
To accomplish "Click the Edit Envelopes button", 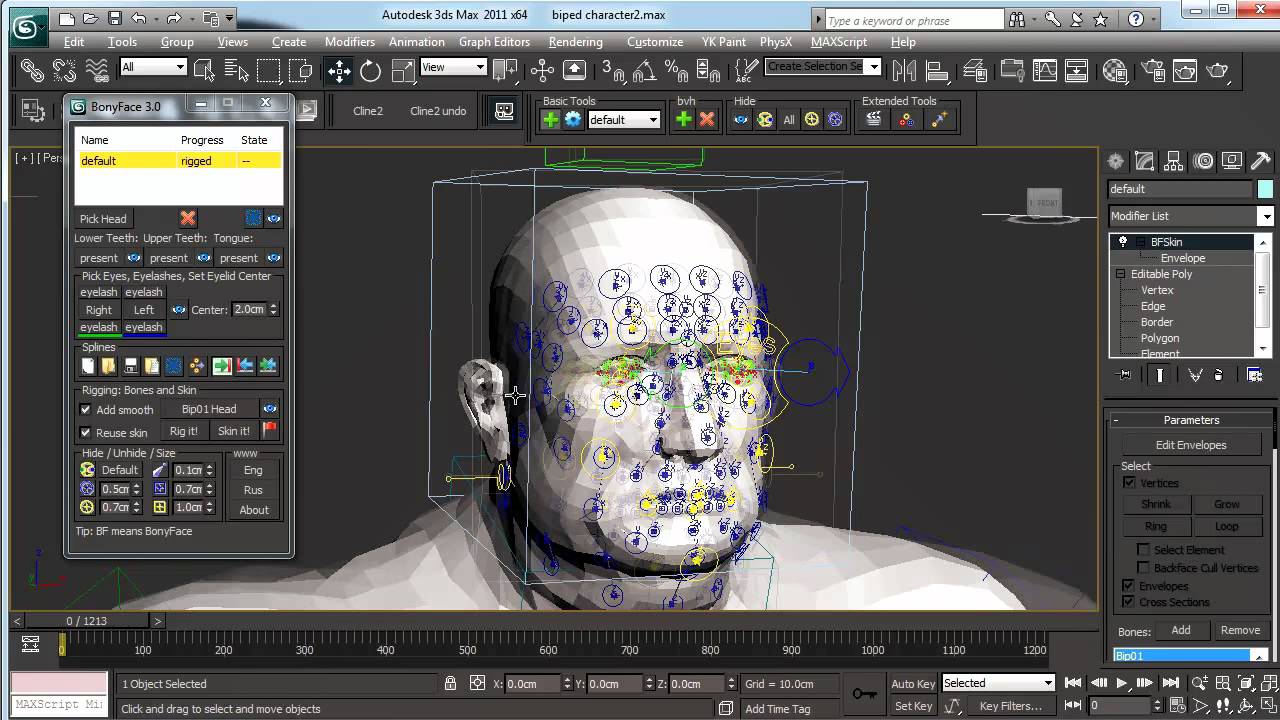I will (1190, 445).
